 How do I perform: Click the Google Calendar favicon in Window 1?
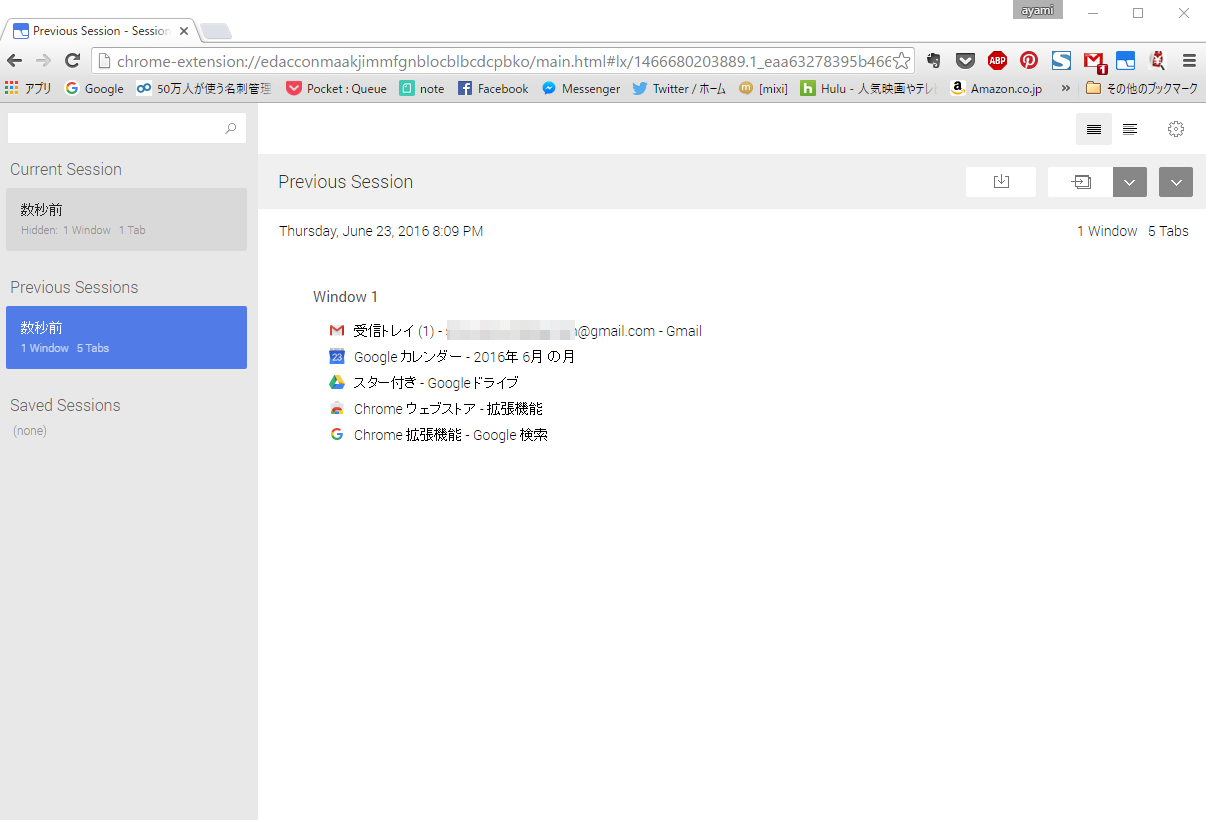(x=337, y=357)
